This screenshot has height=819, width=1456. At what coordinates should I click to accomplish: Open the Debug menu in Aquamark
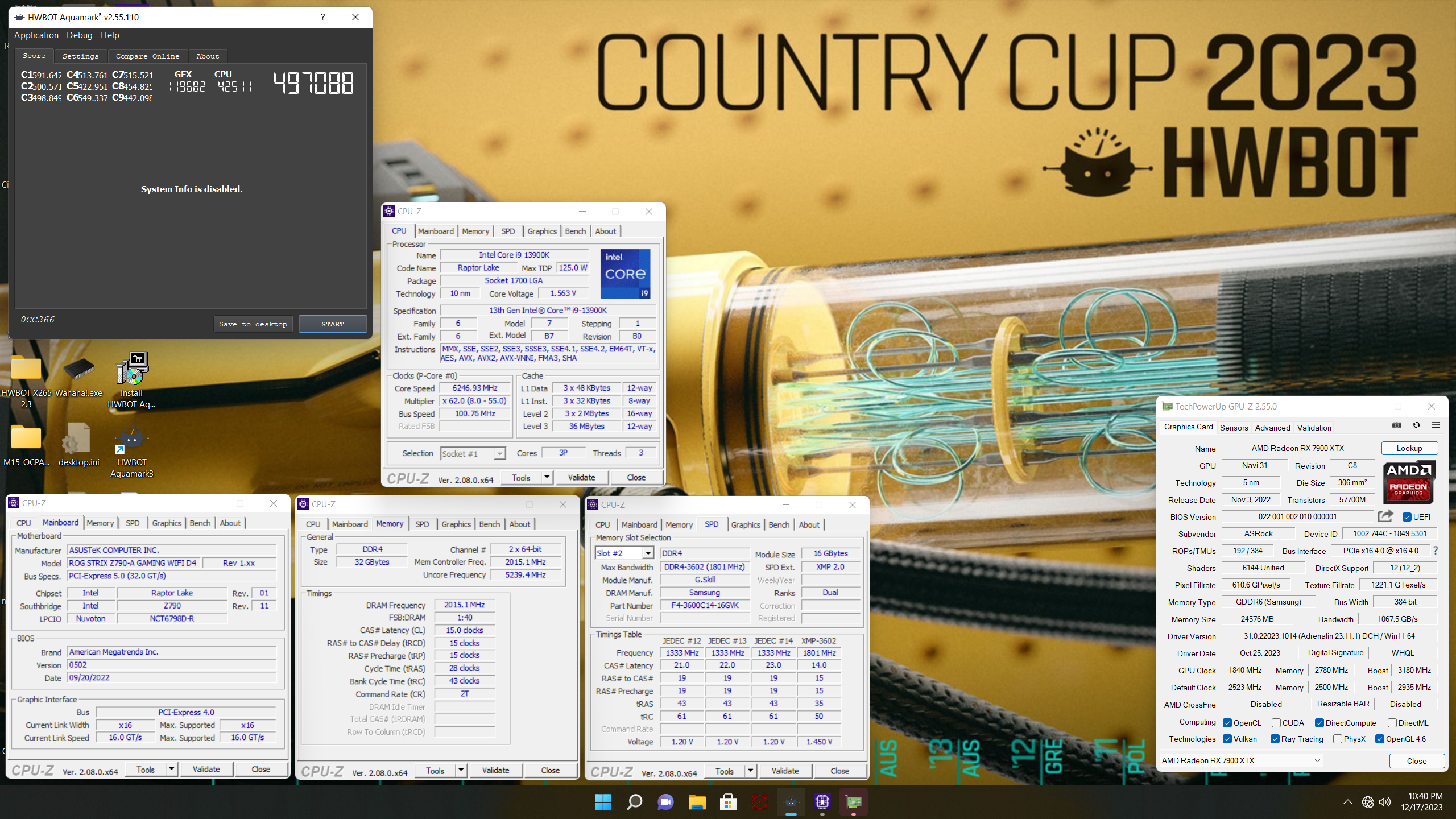[x=80, y=35]
